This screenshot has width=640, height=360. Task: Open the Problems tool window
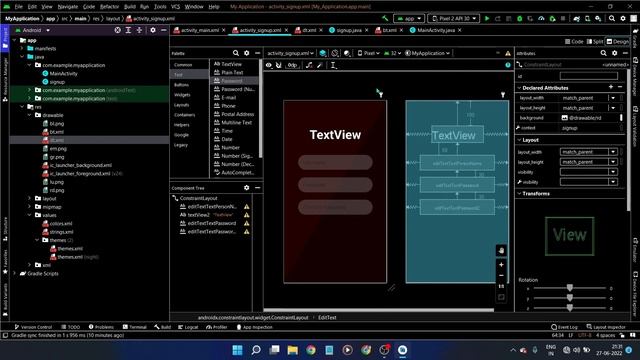(x=101, y=327)
